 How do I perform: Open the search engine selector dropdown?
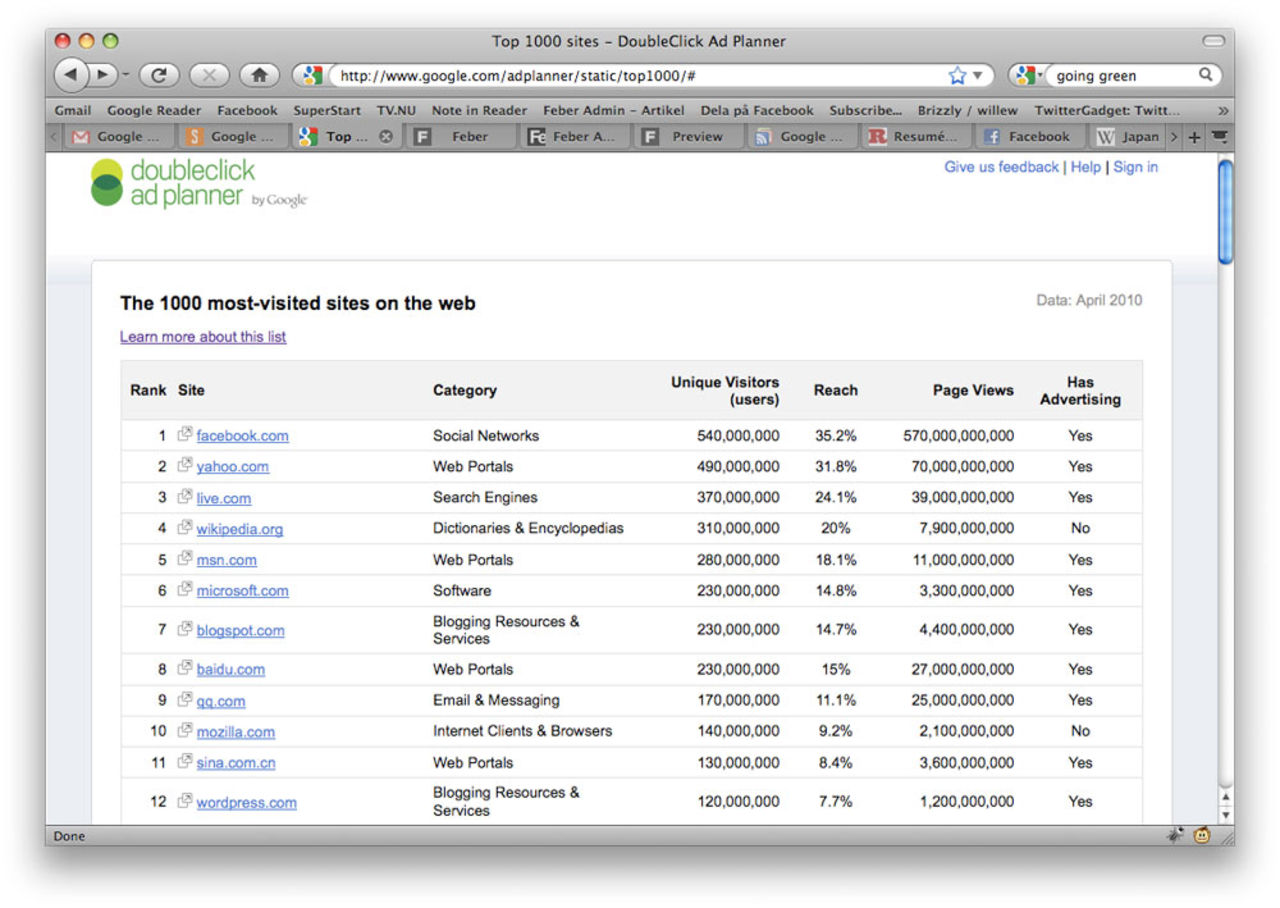(x=1028, y=75)
